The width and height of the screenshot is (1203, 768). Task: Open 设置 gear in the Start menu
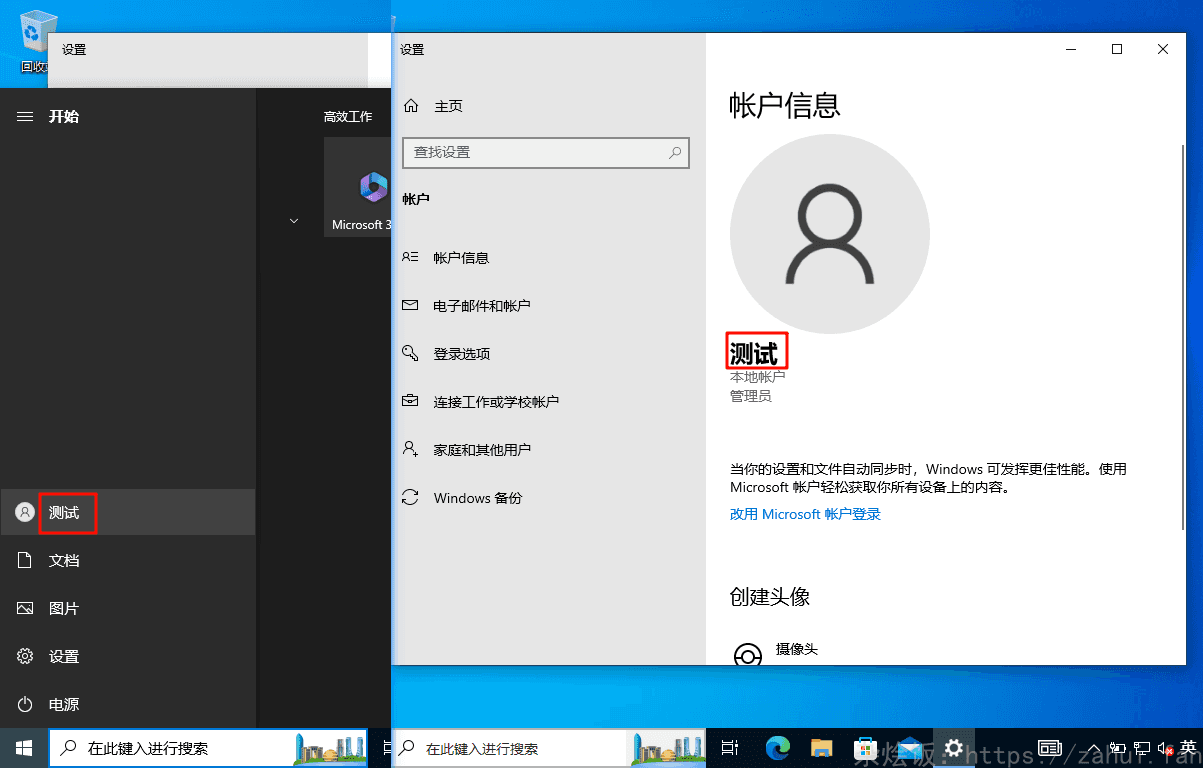pyautogui.click(x=63, y=657)
